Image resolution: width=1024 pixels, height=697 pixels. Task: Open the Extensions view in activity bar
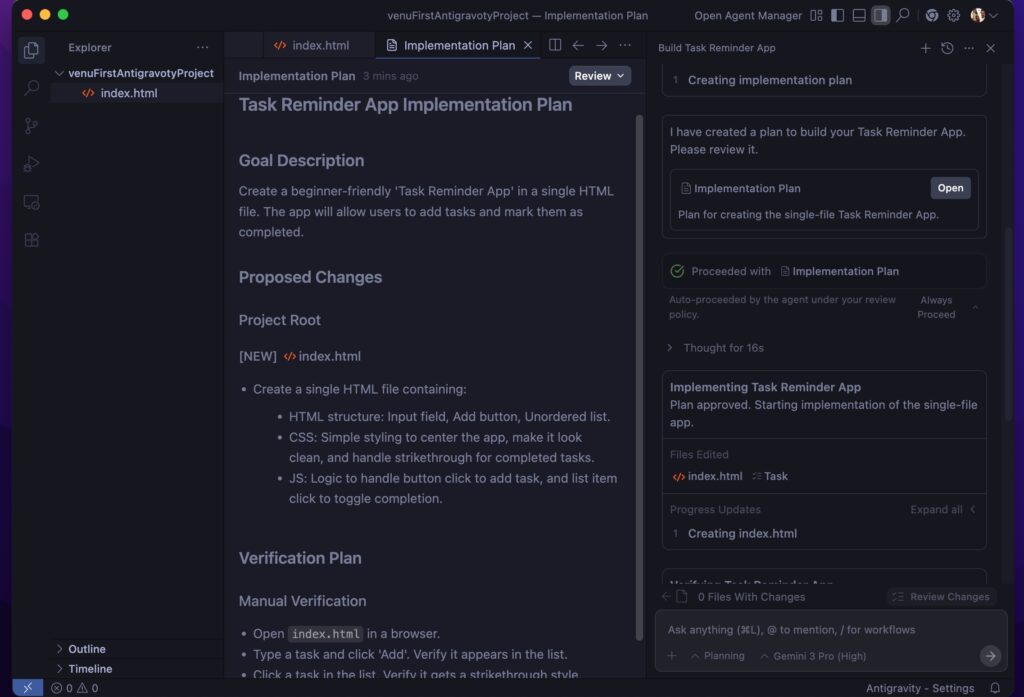31,240
